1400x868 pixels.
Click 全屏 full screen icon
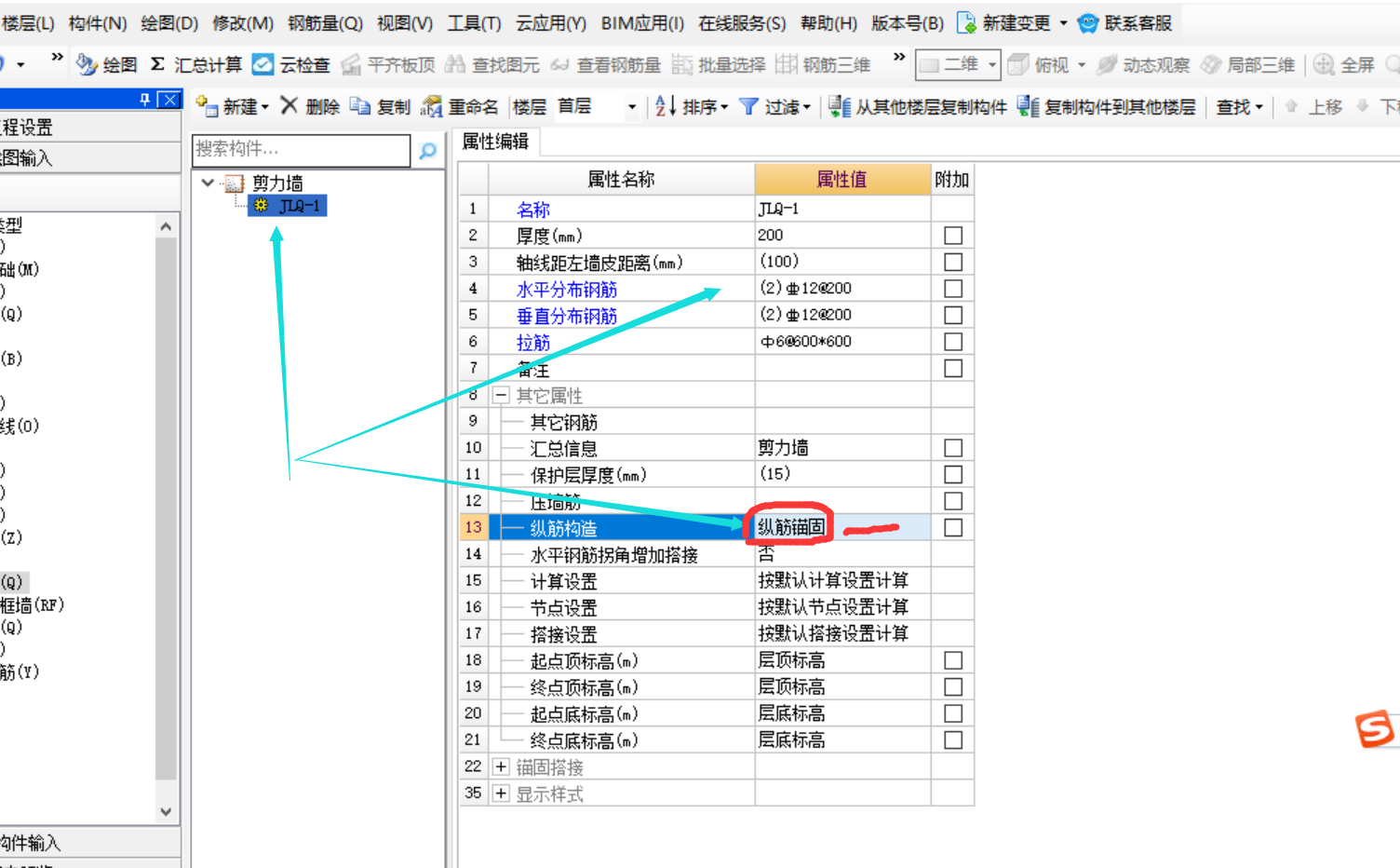(x=1324, y=64)
